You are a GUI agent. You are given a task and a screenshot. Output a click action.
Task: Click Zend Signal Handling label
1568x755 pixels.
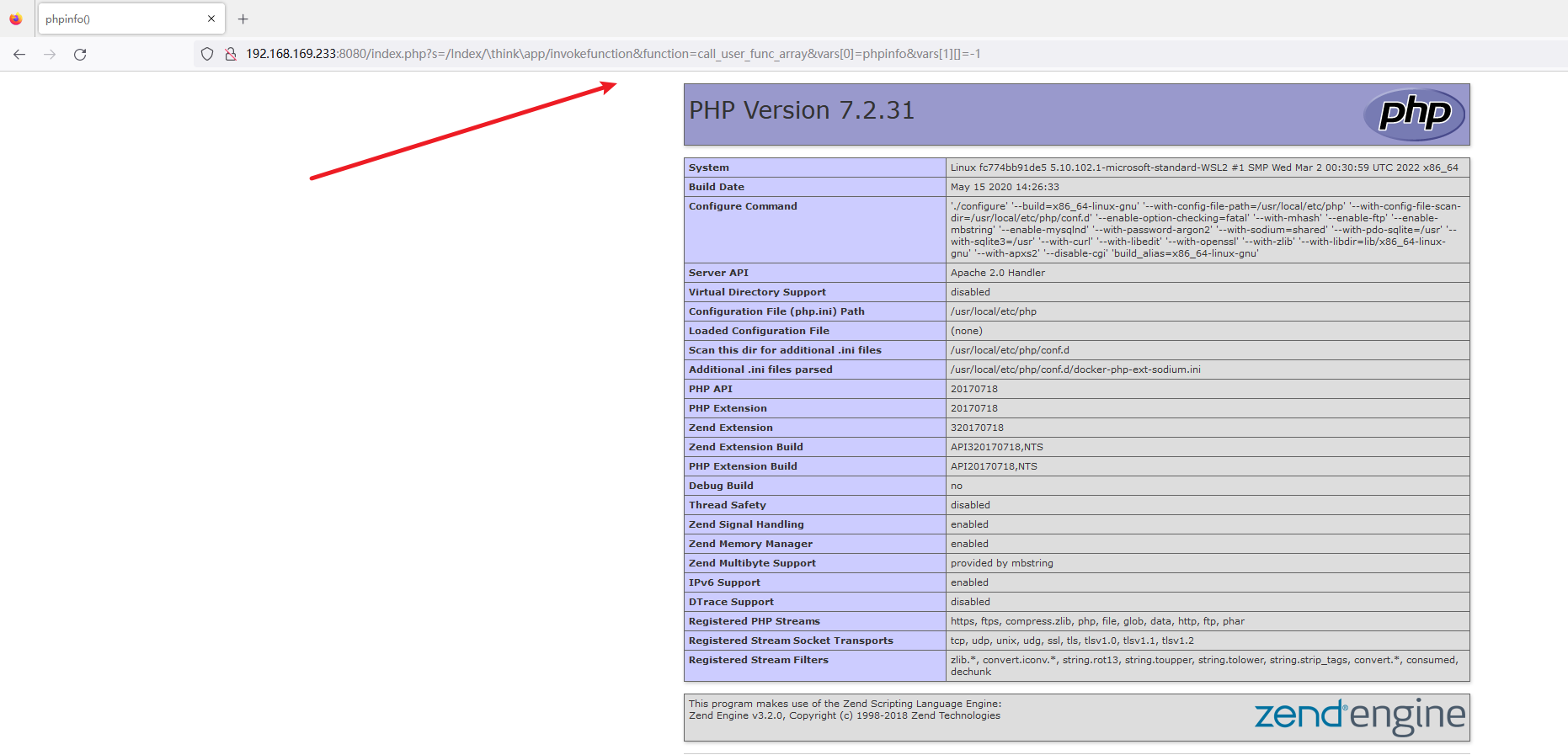point(746,524)
